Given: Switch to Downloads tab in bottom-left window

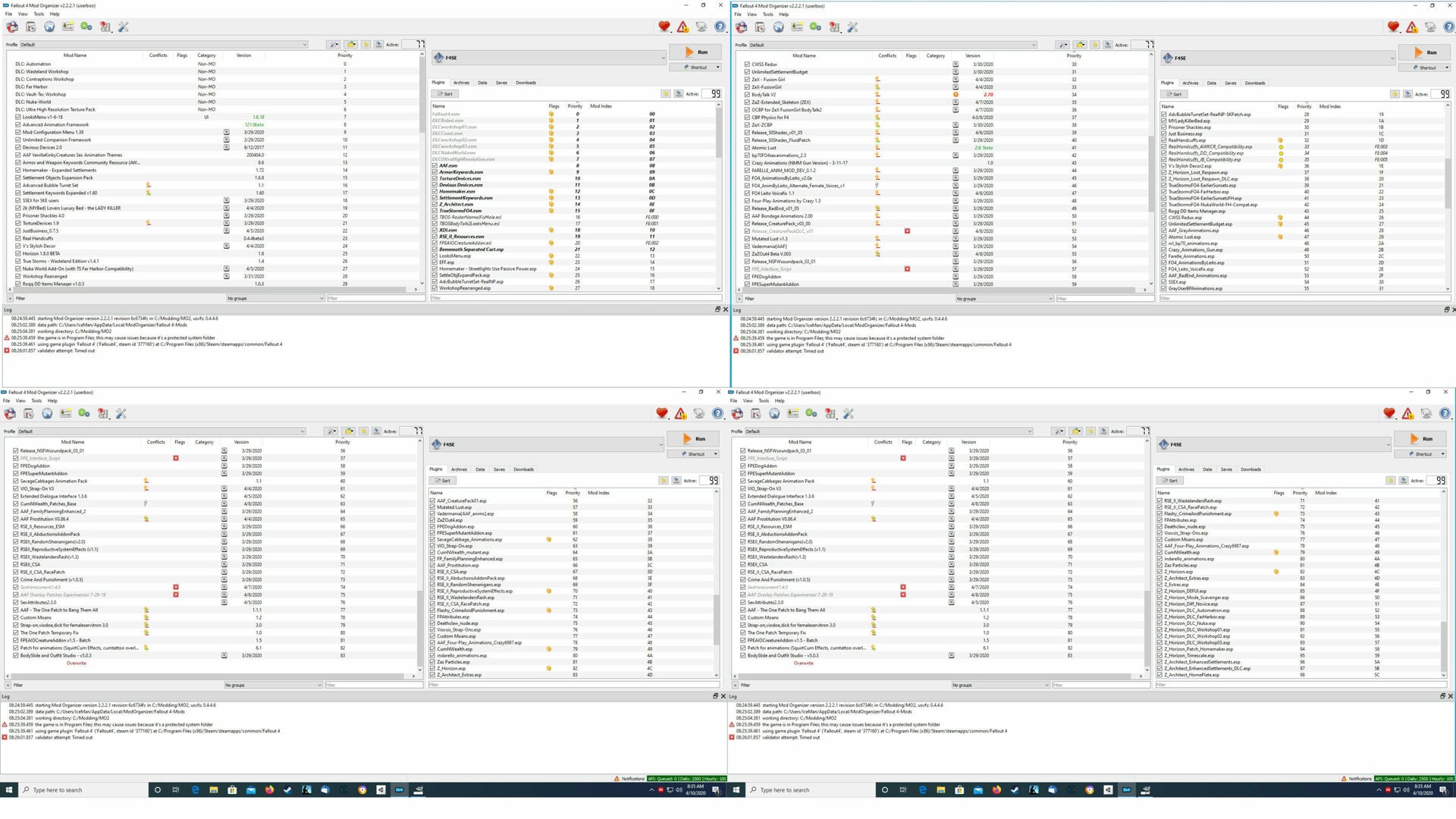Looking at the screenshot, I should tap(523, 469).
